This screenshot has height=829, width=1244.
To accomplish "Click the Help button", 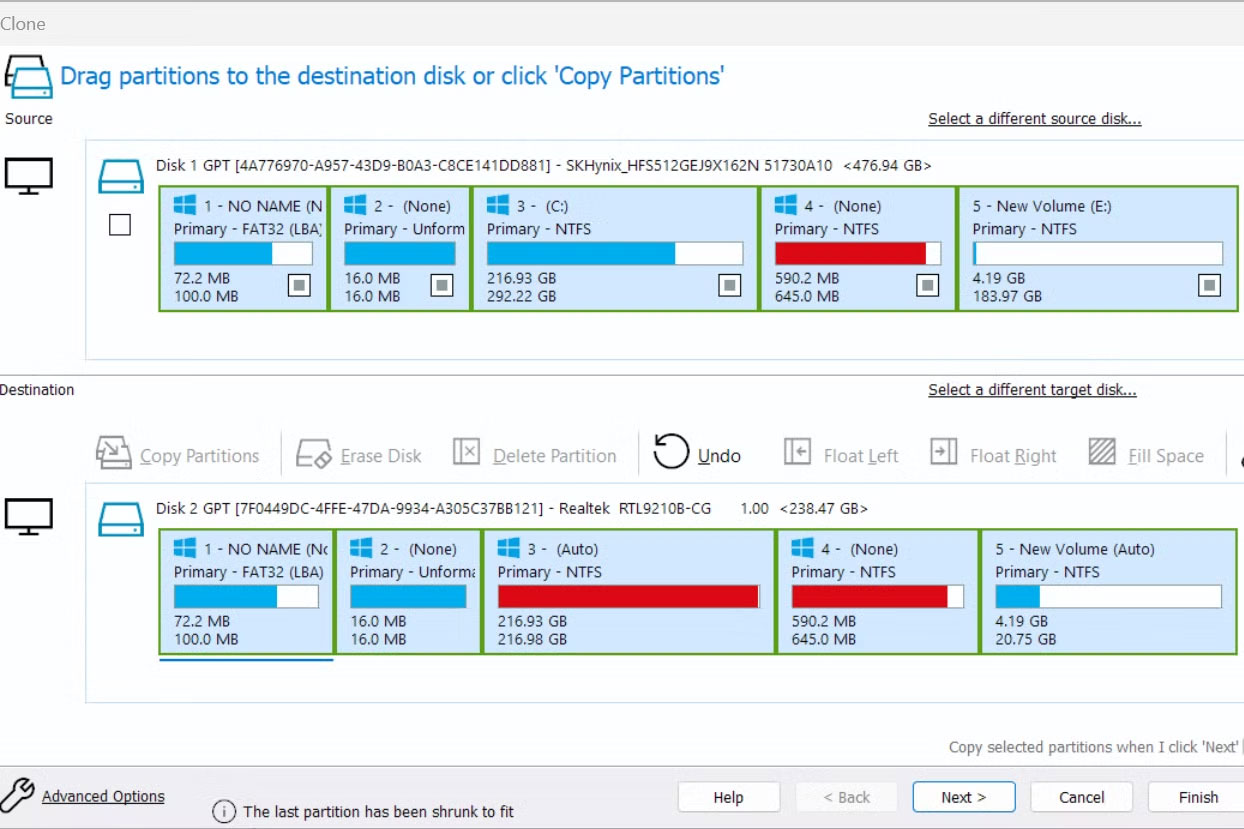I will click(x=729, y=797).
